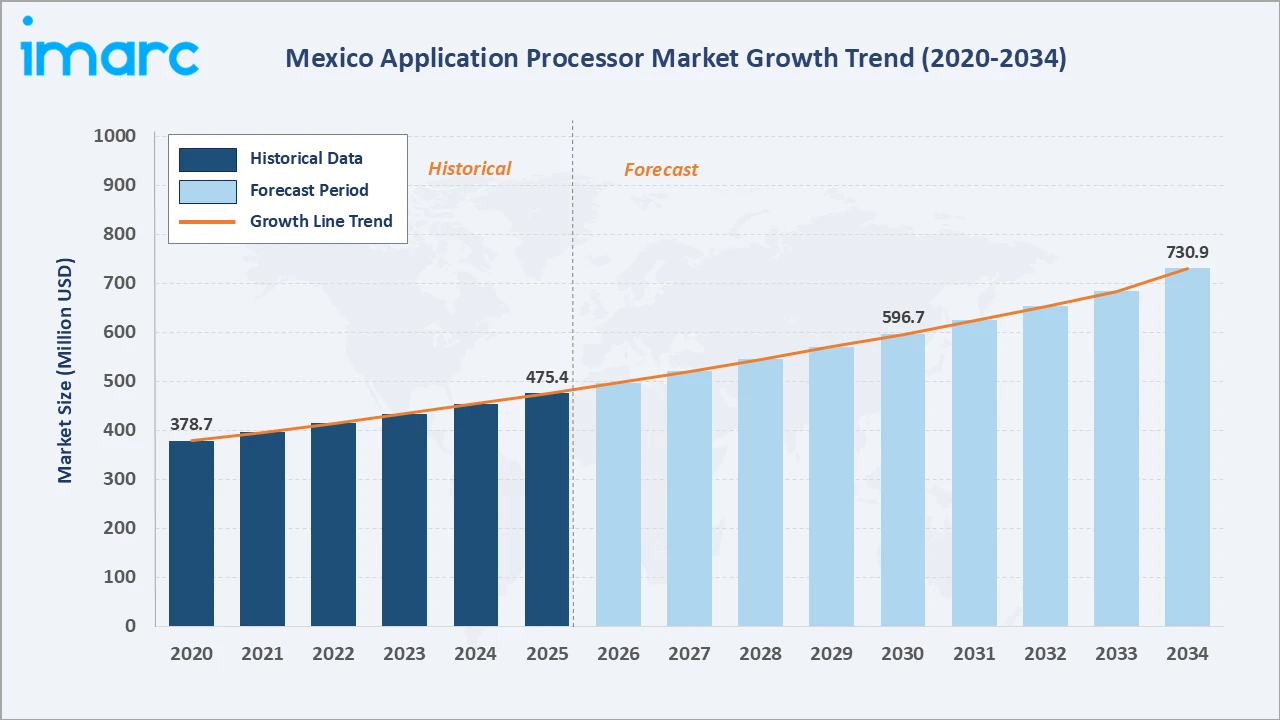The width and height of the screenshot is (1280, 720).
Task: Click the 2026 x-axis year label
Action: pos(618,654)
